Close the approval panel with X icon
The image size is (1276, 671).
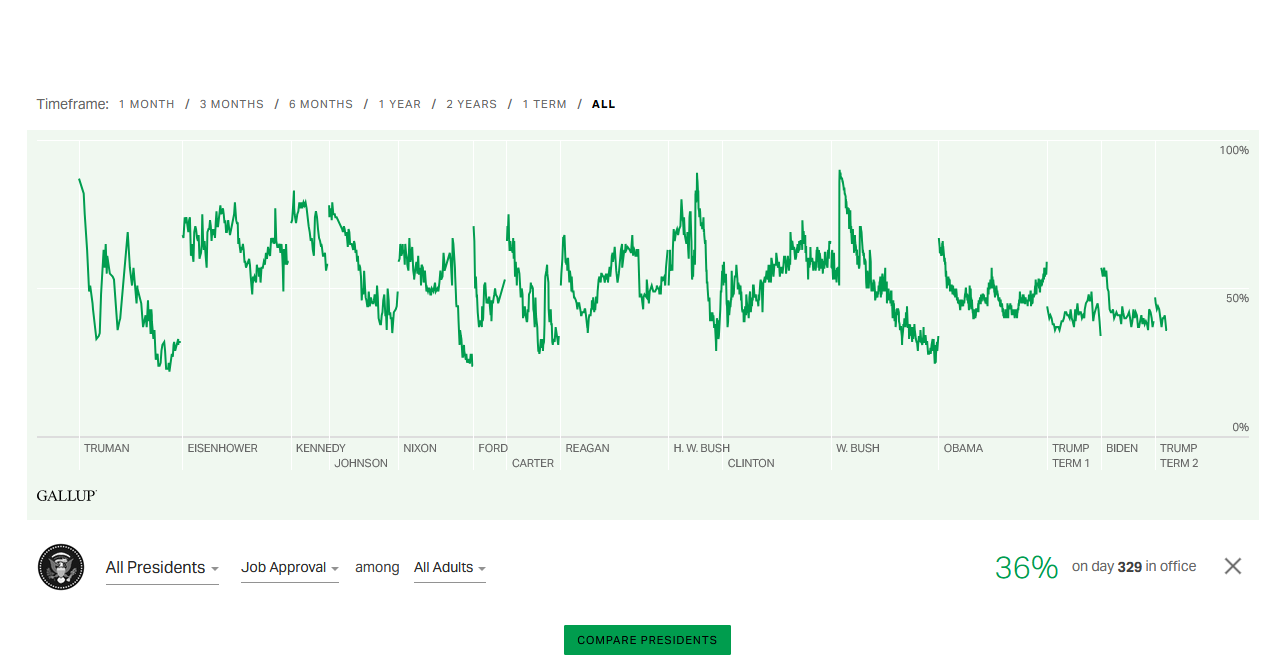coord(1232,566)
